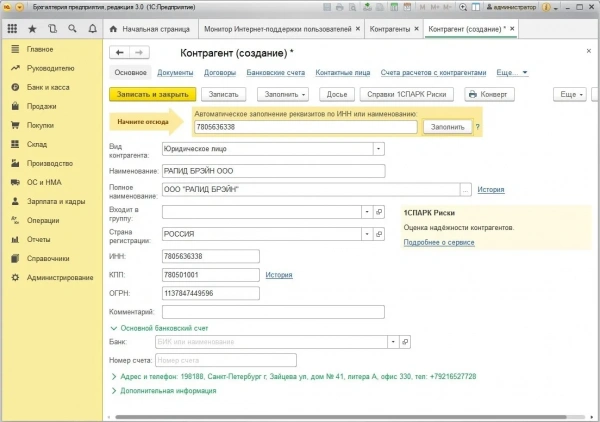
Task: Open the sections menu grid icon
Action: [12, 29]
